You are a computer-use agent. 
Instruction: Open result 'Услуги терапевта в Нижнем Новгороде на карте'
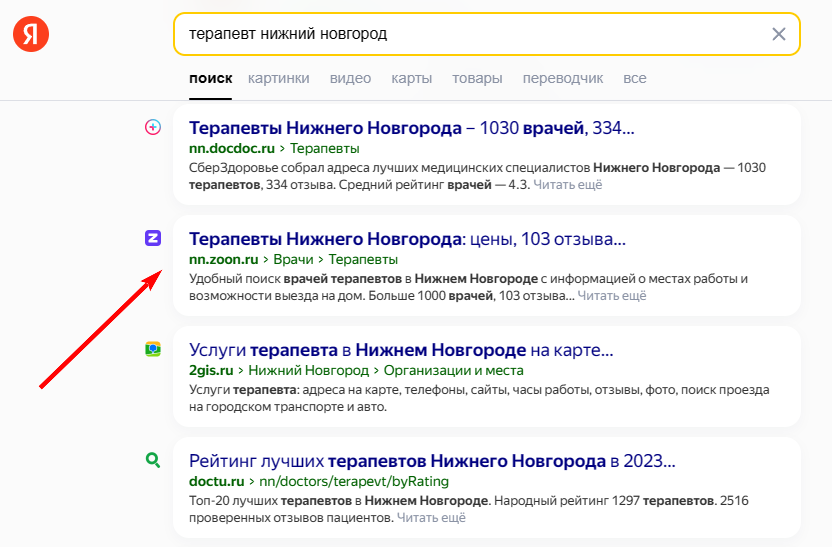pyautogui.click(x=401, y=350)
